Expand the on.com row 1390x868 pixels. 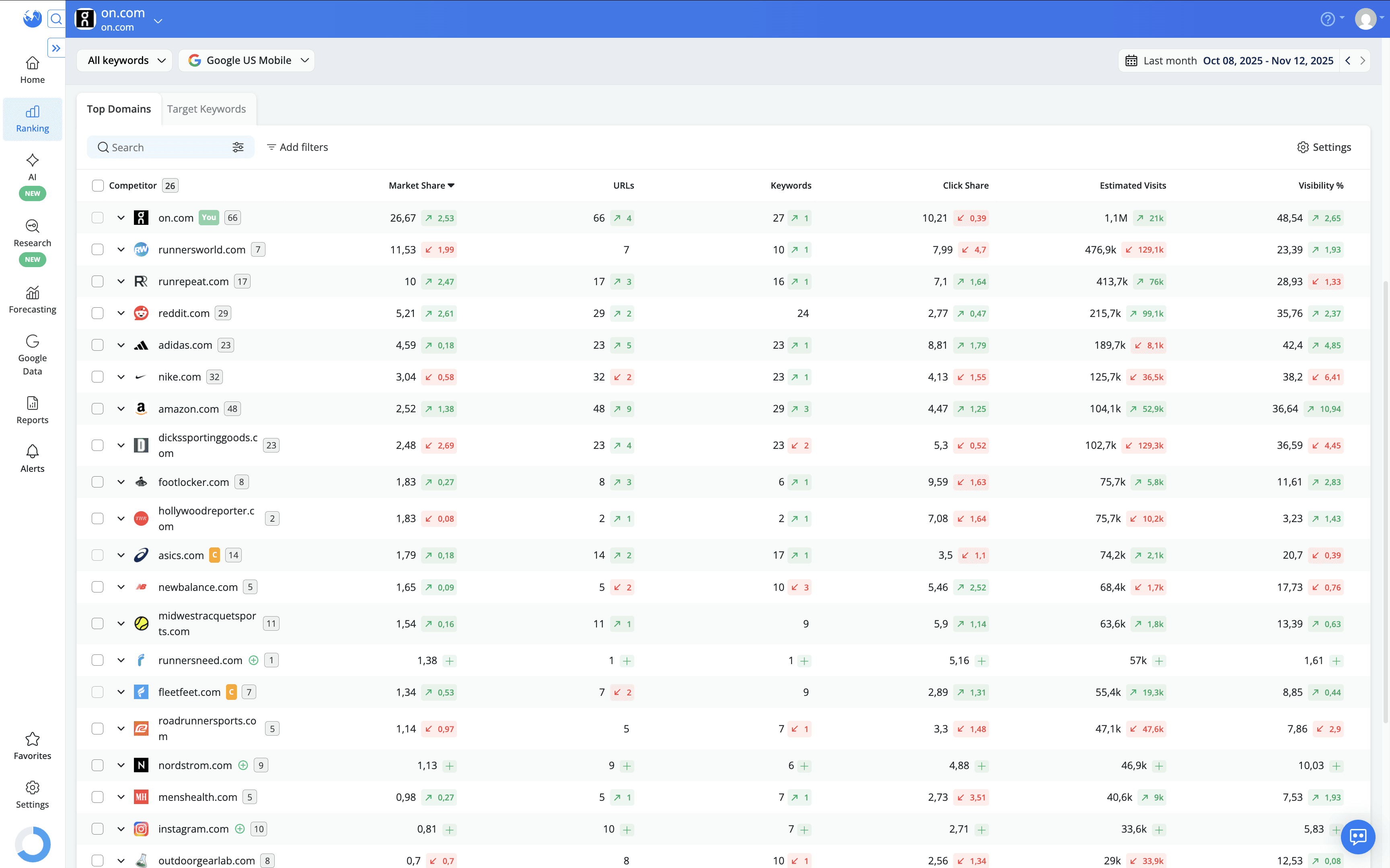pos(121,218)
